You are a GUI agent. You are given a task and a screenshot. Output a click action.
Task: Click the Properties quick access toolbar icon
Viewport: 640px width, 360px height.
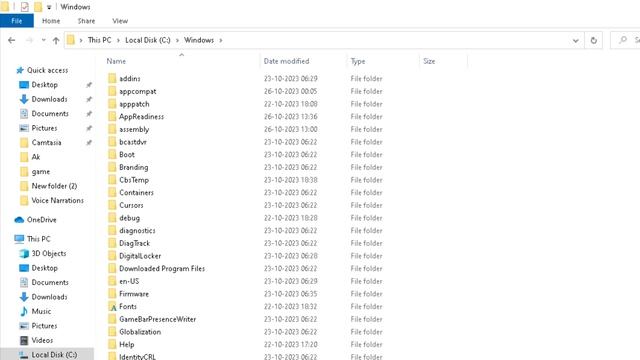pos(24,7)
